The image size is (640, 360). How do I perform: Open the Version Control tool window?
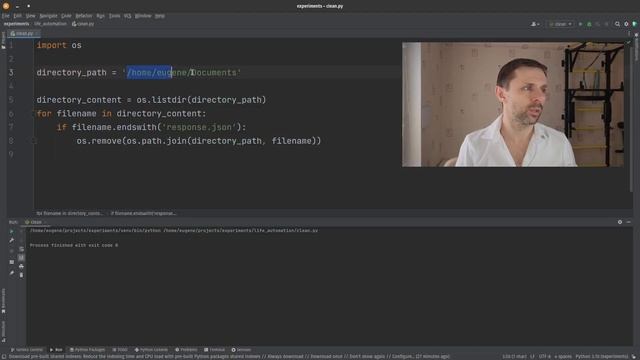(x=27, y=350)
